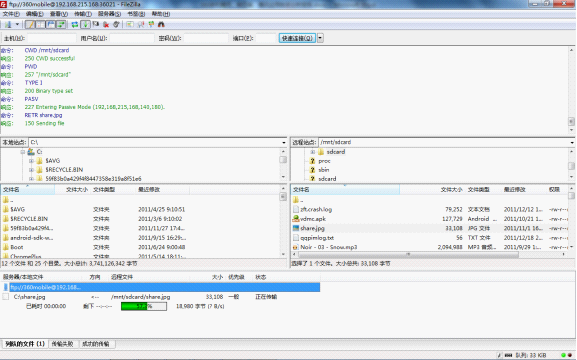Open the 编辑(E) menu
Image resolution: width=577 pixels, height=360 pixels.
35,14
